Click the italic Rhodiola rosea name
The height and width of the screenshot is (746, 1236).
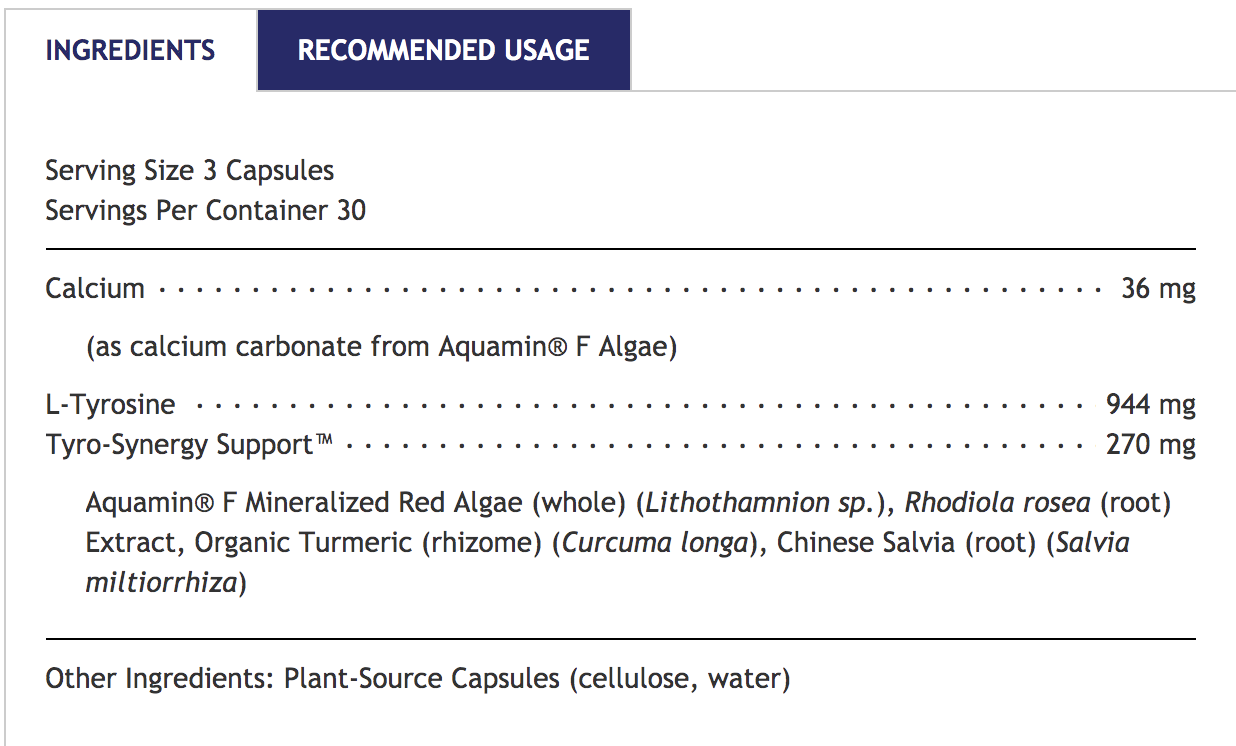coord(998,502)
